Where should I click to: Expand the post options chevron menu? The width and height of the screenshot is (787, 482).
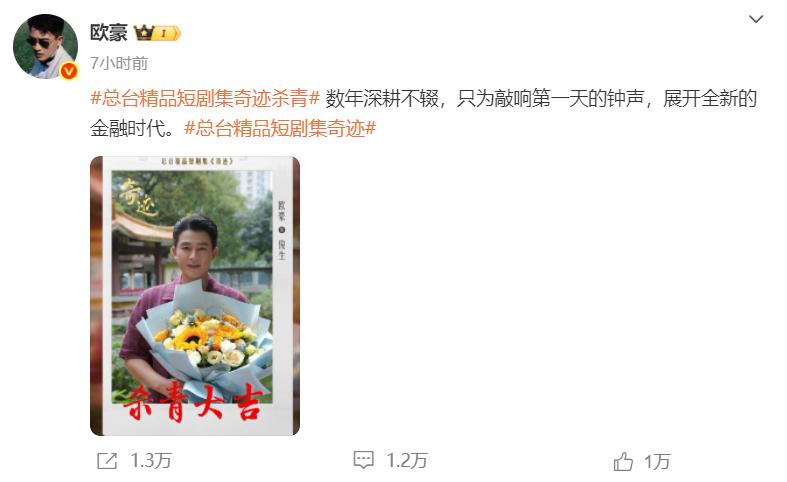(x=756, y=19)
